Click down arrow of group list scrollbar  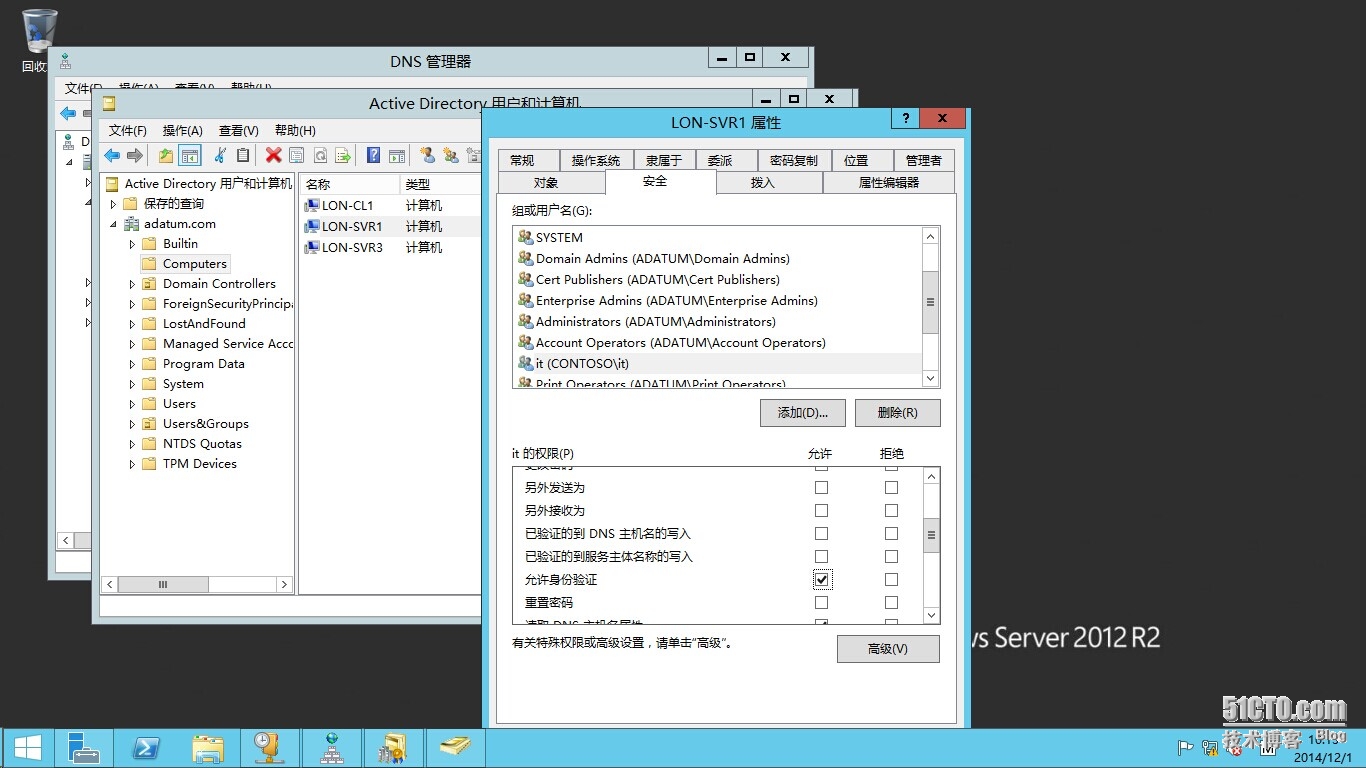[931, 379]
